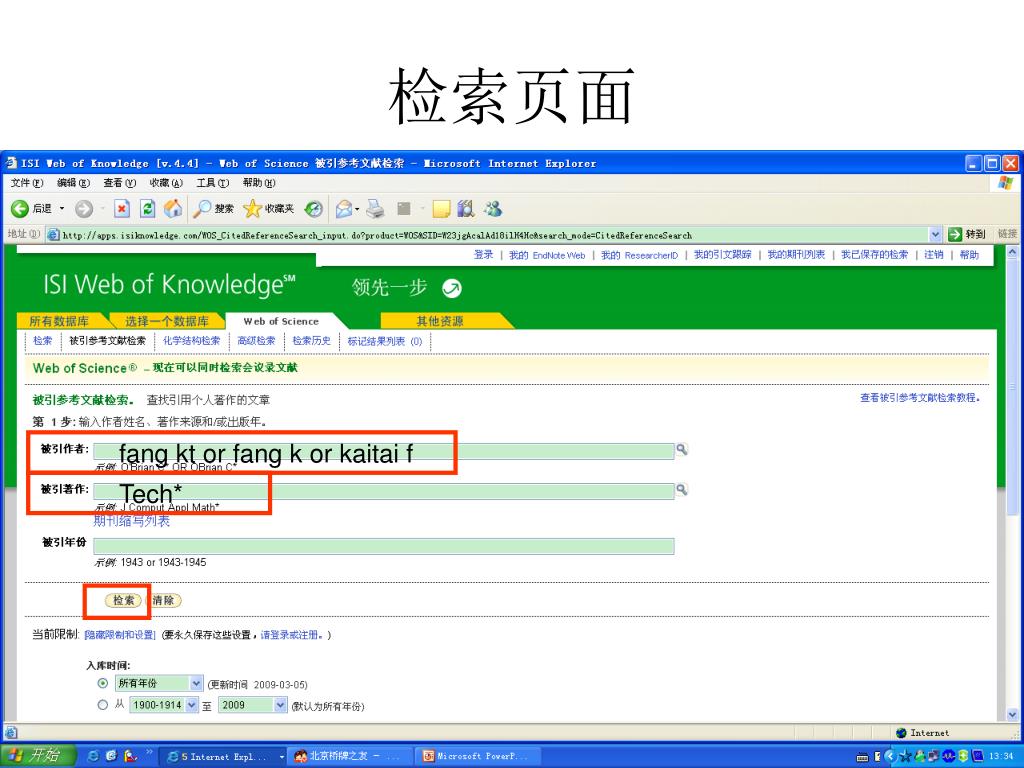Click into the 被引年份 input field
Viewport: 1024px width, 768px height.
click(x=383, y=546)
